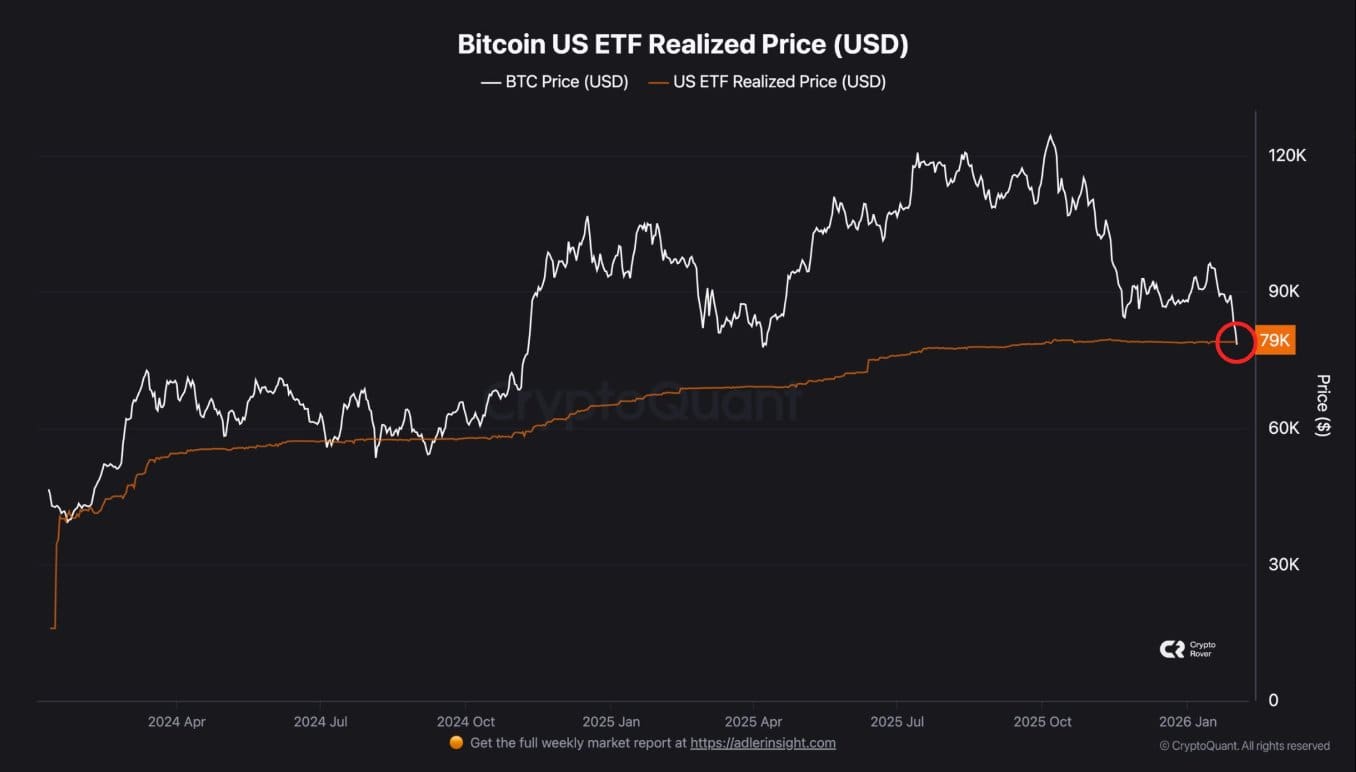Click the 30K price axis label
Screen dimensions: 1356x772
click(1283, 564)
